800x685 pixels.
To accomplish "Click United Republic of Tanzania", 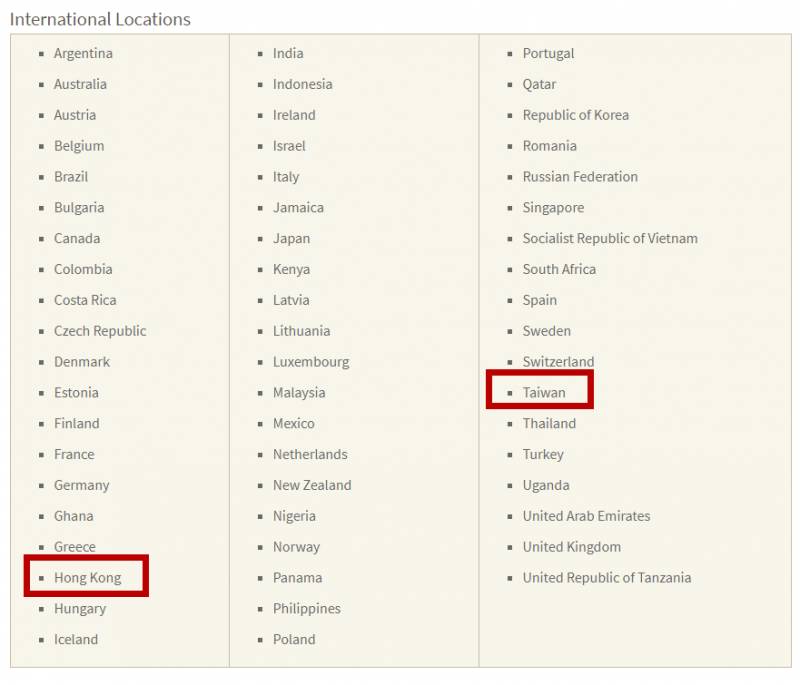I will point(606,578).
